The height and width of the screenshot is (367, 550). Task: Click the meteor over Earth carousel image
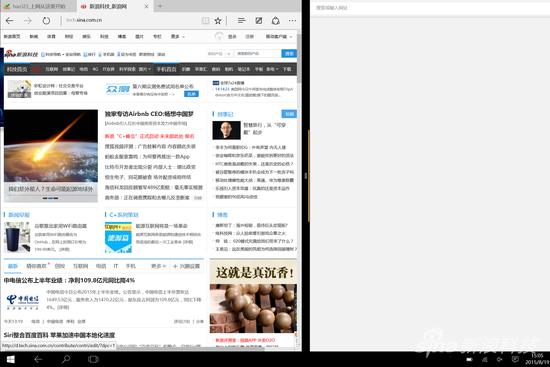(x=51, y=147)
